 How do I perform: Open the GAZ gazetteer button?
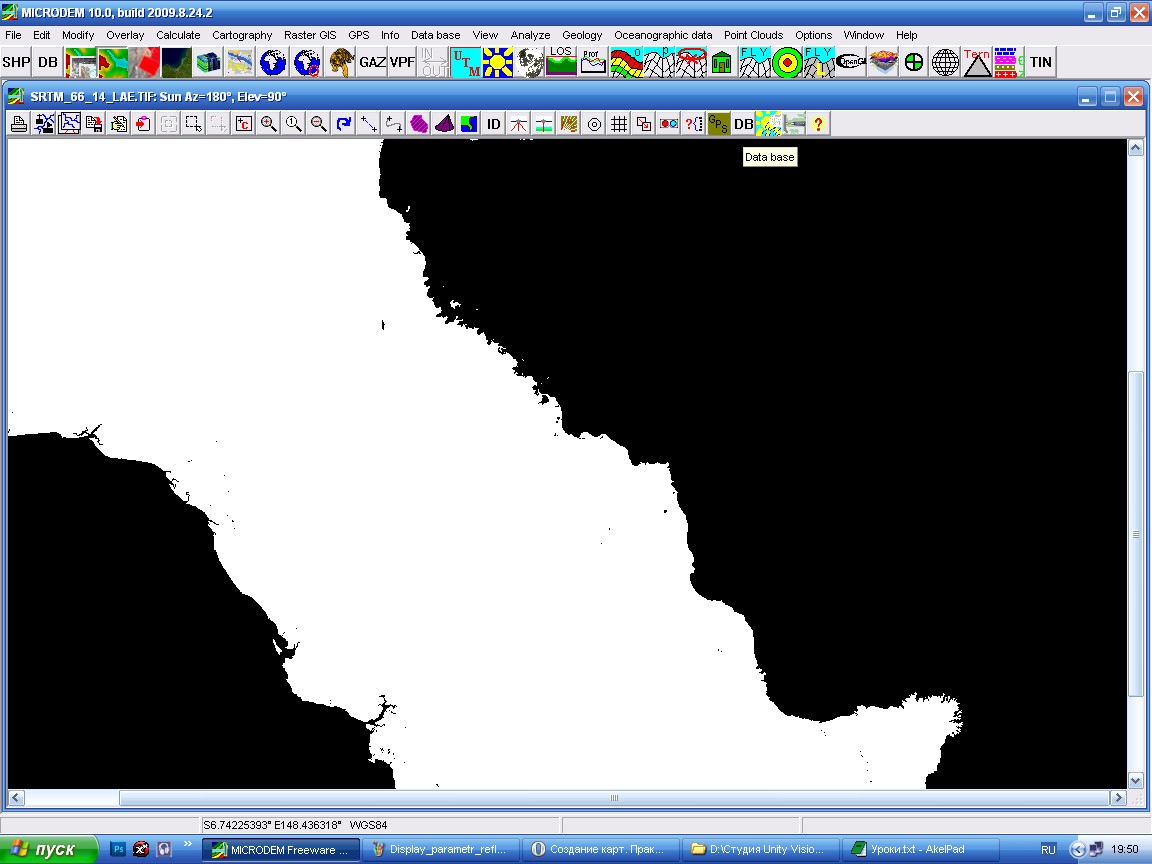point(372,62)
